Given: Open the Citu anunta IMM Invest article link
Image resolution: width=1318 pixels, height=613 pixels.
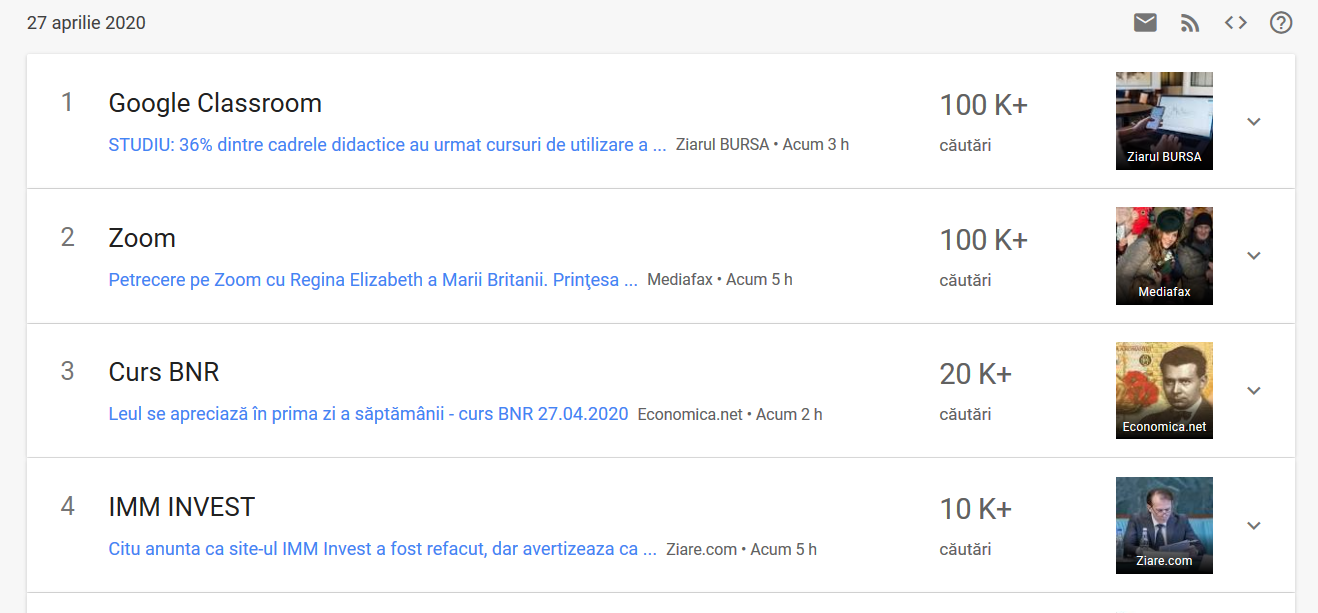Looking at the screenshot, I should point(382,549).
